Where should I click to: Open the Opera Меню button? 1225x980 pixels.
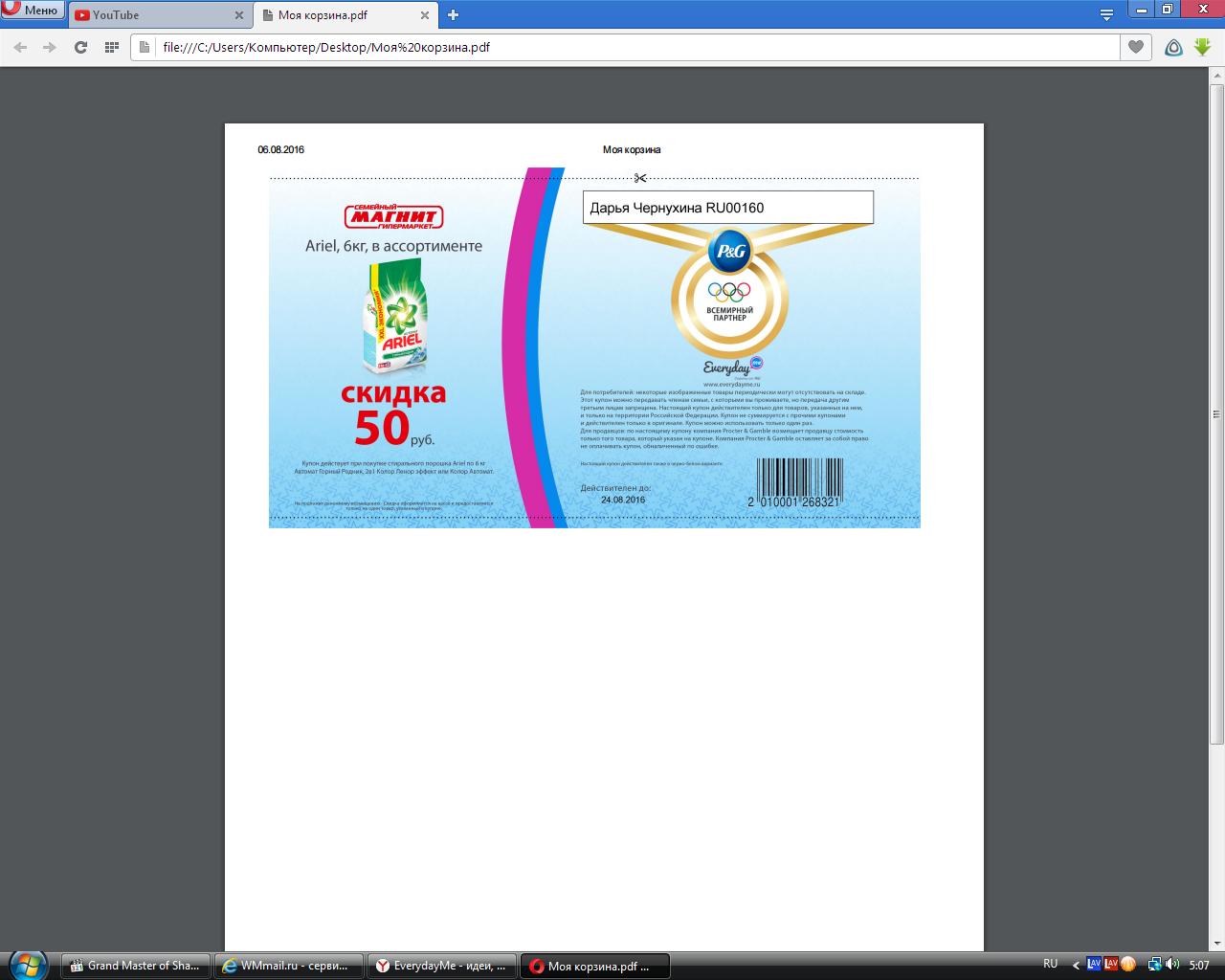[33, 11]
